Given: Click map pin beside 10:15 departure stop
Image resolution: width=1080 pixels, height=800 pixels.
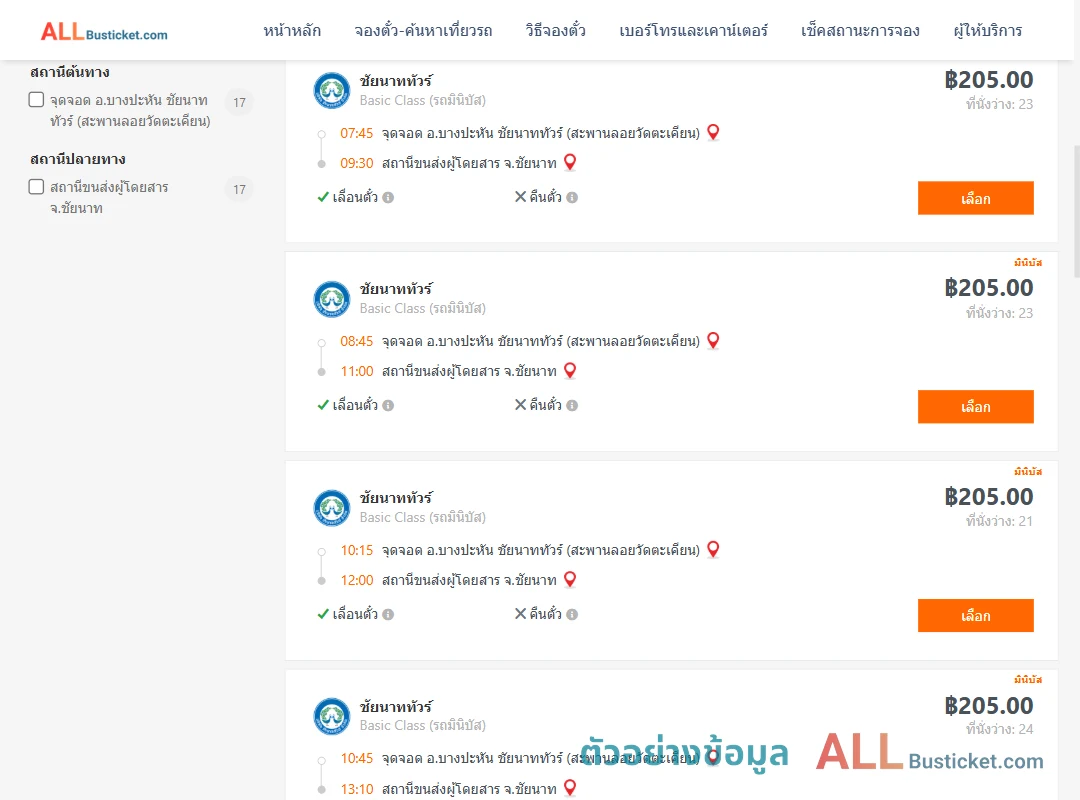Looking at the screenshot, I should (x=714, y=549).
